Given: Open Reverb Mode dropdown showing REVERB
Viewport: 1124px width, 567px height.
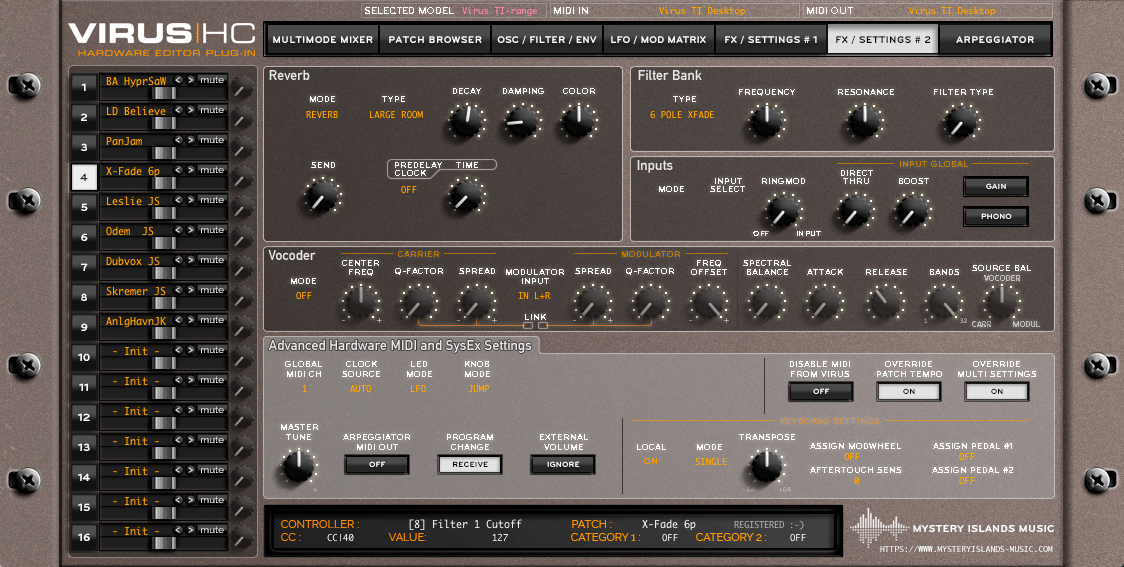Looking at the screenshot, I should pos(322,115).
